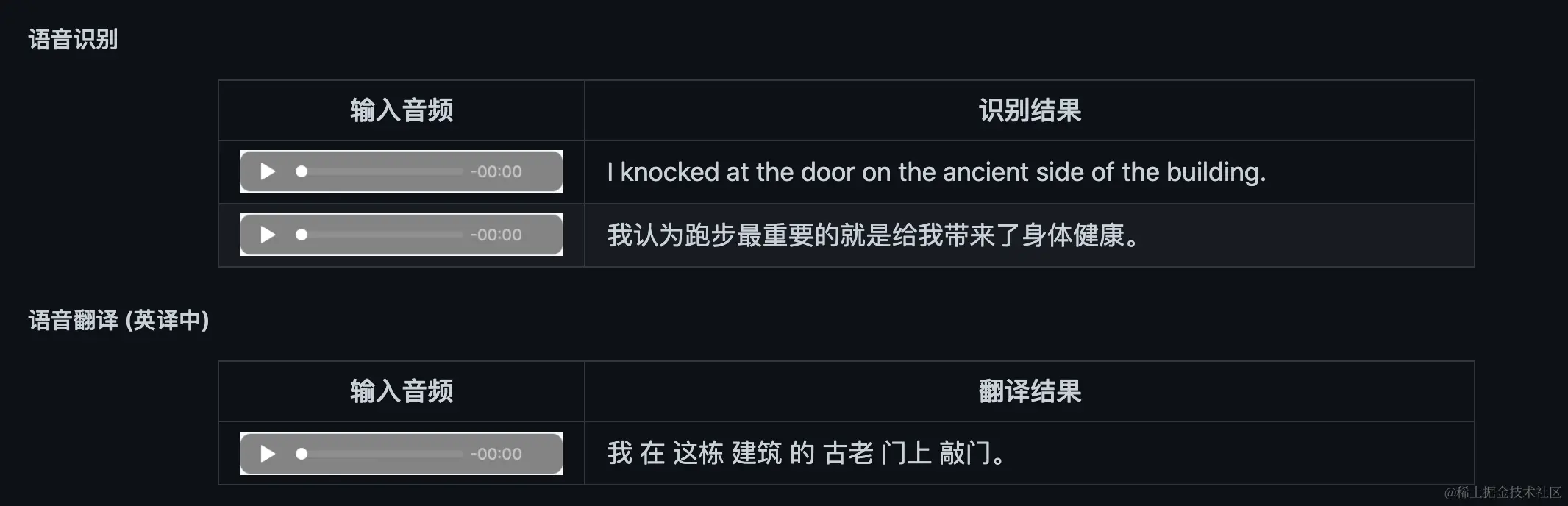The height and width of the screenshot is (506, 1568).
Task: Play the audio for the English knocked sentence
Action: 268,171
